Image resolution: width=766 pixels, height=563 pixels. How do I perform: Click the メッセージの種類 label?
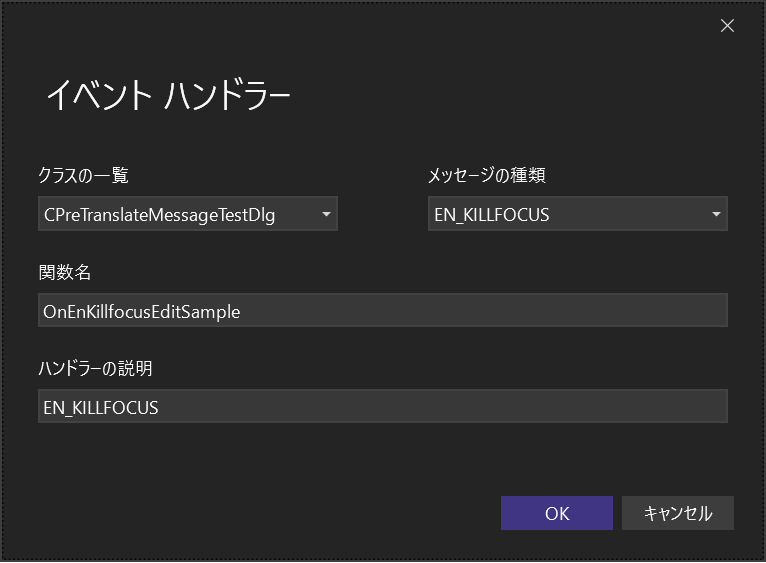pos(486,176)
